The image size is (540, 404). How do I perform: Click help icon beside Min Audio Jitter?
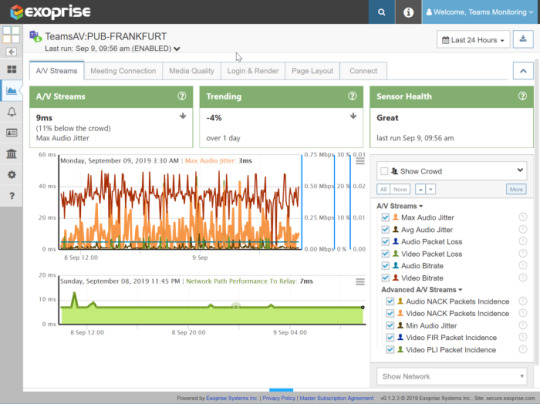click(x=522, y=325)
